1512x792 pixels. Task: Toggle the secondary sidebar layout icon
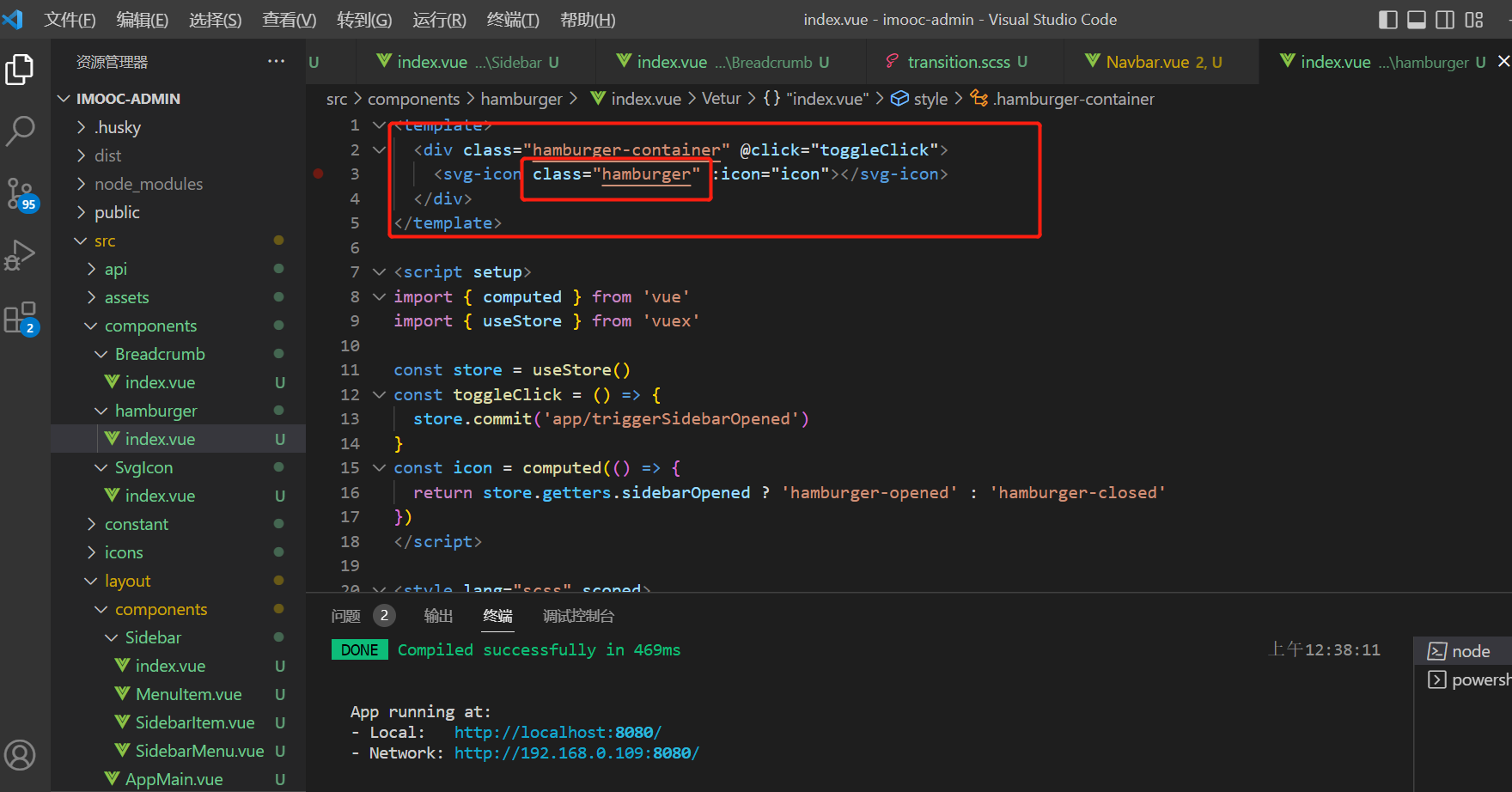[x=1445, y=20]
